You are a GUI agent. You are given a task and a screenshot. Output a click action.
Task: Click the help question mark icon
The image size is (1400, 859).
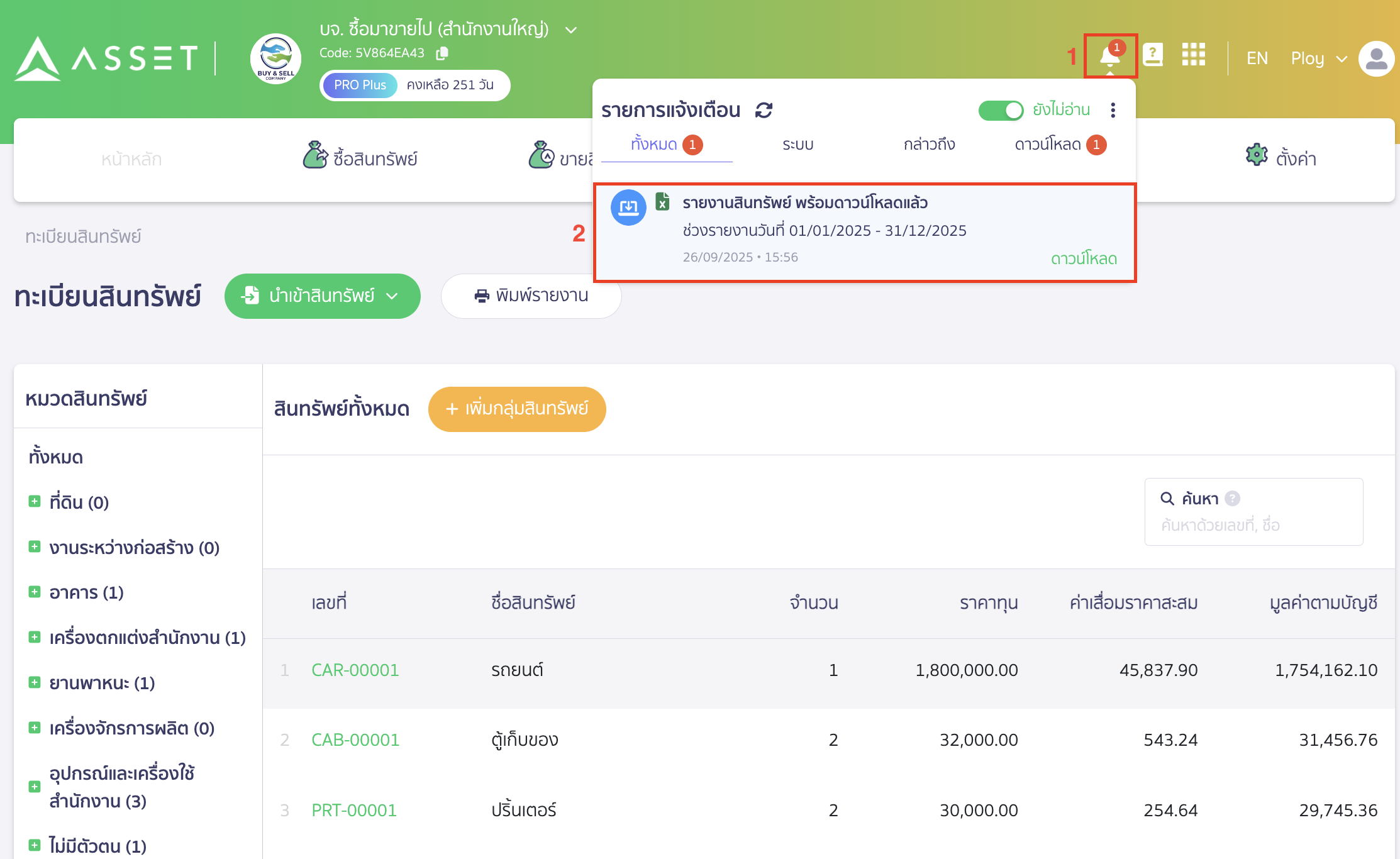(x=1153, y=55)
